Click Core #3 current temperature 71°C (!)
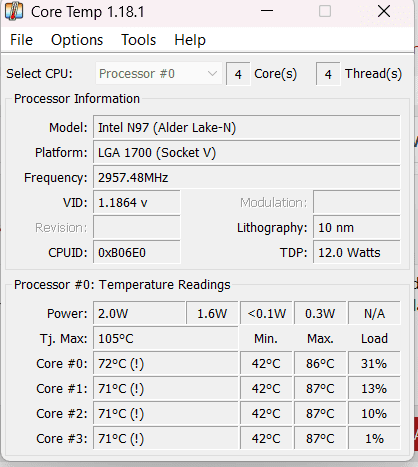This screenshot has height=467, width=418. (166, 439)
